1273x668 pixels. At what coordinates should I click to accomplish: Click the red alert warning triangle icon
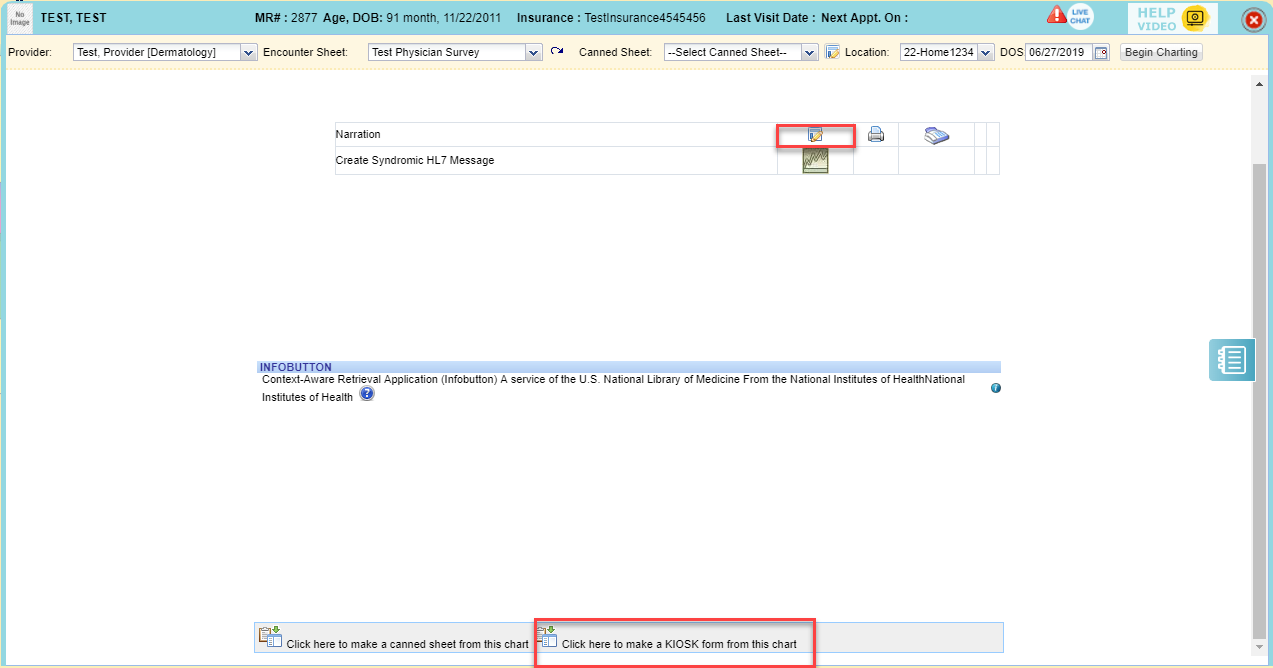click(x=1056, y=15)
